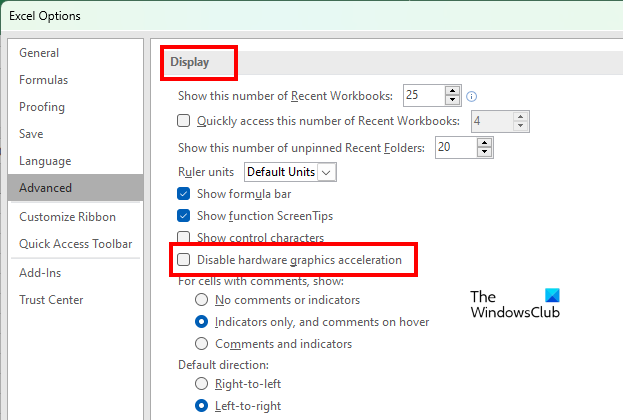The image size is (623, 420).
Task: Go to Add-Ins category
Action: [75, 273]
